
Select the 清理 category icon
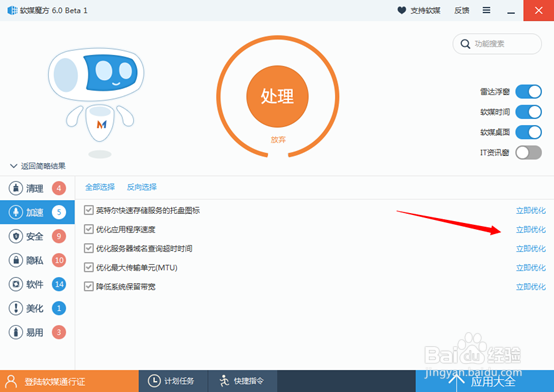(16, 188)
